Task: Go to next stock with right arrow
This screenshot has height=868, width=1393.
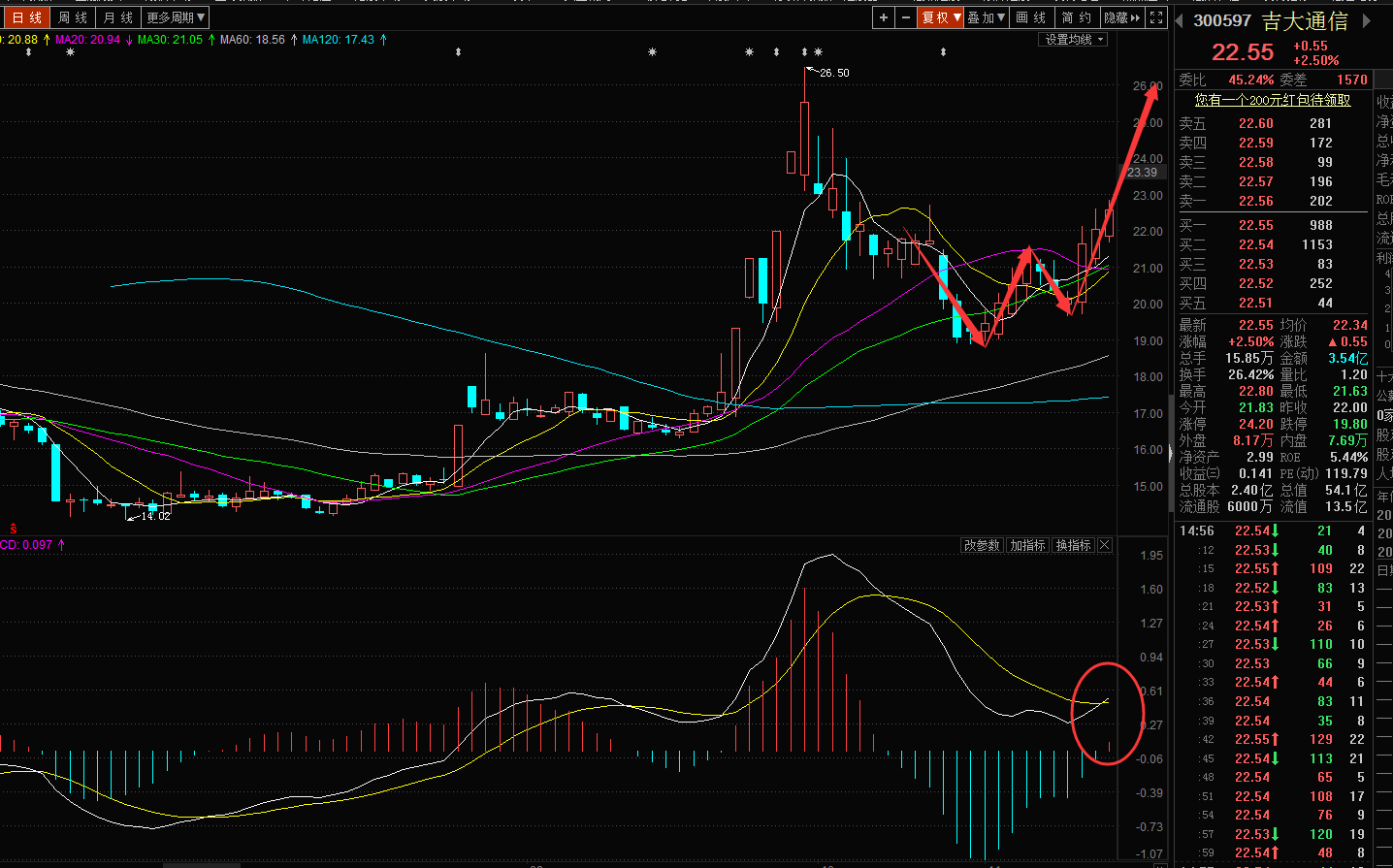Action: [x=1367, y=20]
